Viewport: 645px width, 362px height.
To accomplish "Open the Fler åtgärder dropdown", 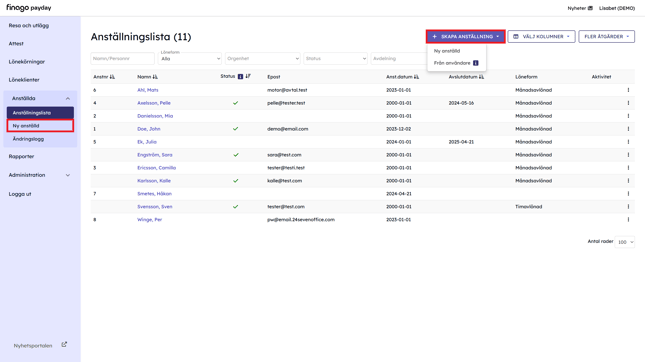I will coord(606,37).
